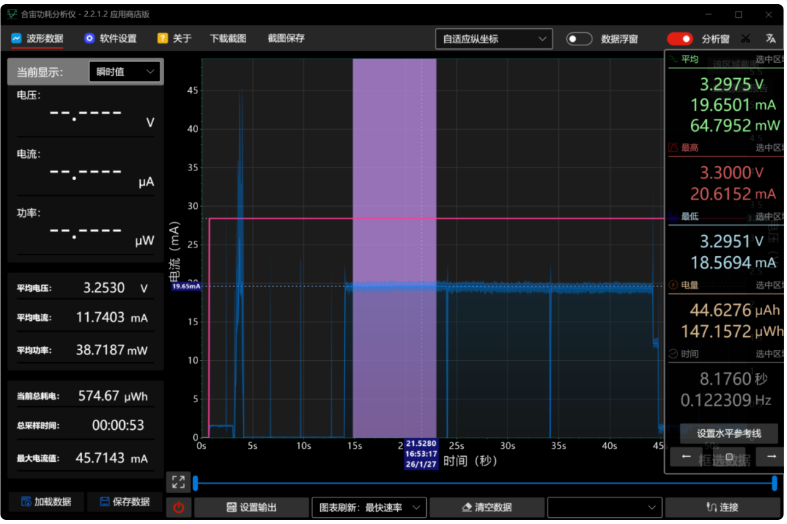Expand the 自适应纵坐标 axis mode dropdown
787x524 pixels.
coord(494,39)
